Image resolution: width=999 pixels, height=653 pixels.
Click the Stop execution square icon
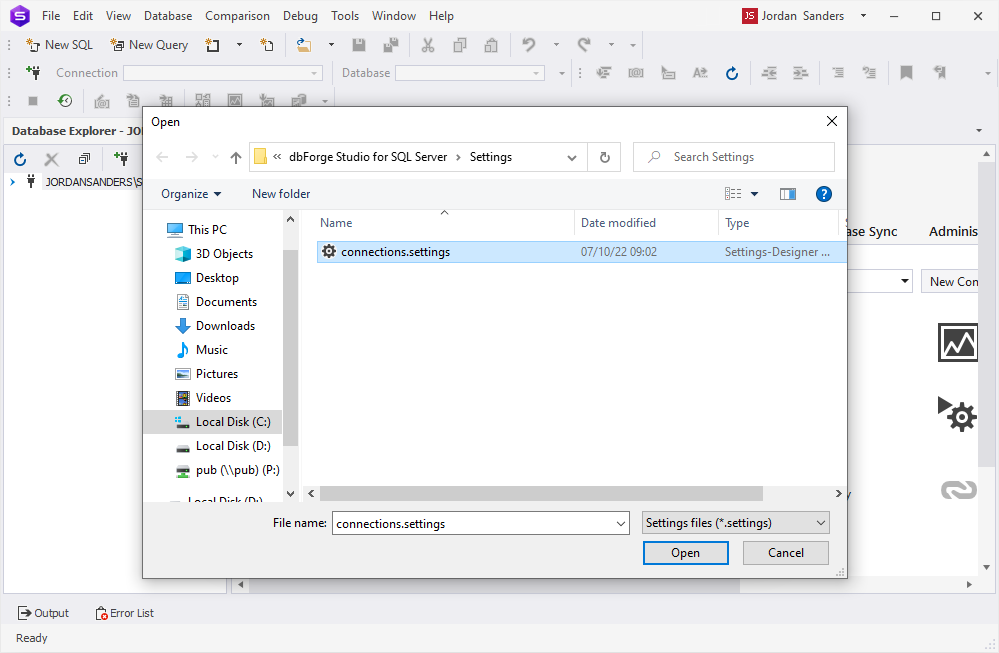(33, 101)
